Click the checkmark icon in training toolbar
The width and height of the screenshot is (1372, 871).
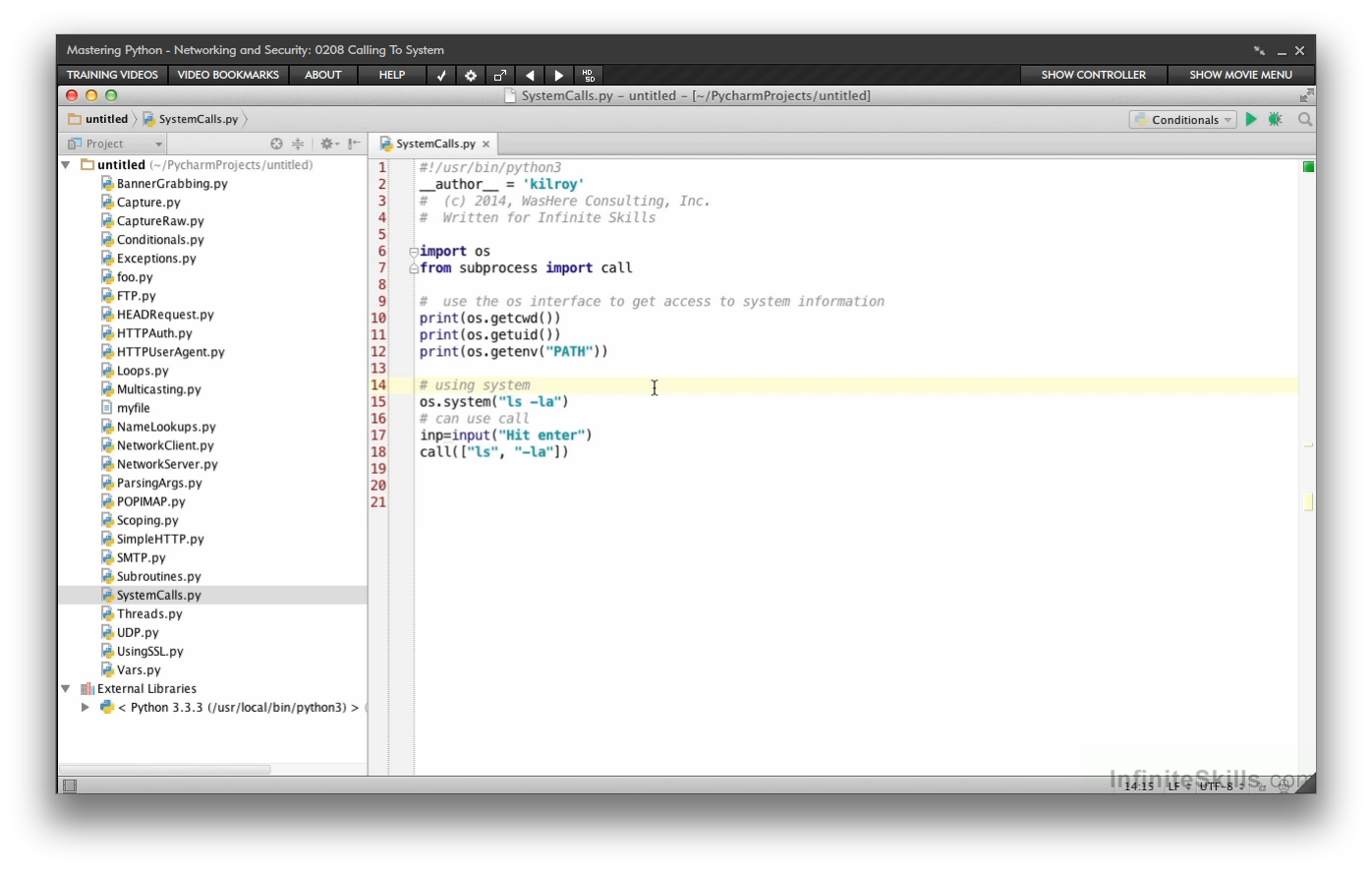pos(441,75)
